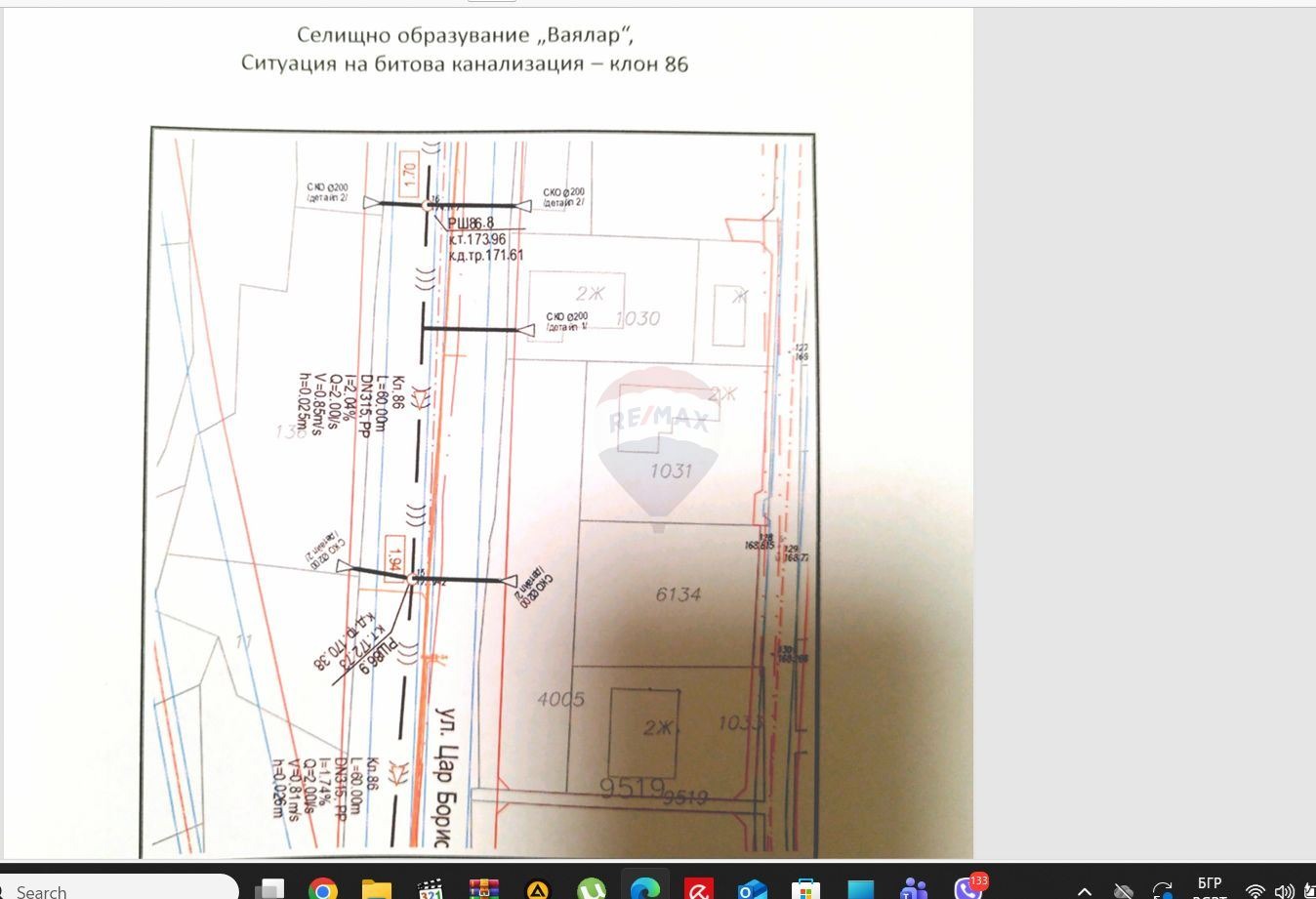Open Microsoft Store from taskbar
Image resolution: width=1316 pixels, height=899 pixels.
(806, 889)
